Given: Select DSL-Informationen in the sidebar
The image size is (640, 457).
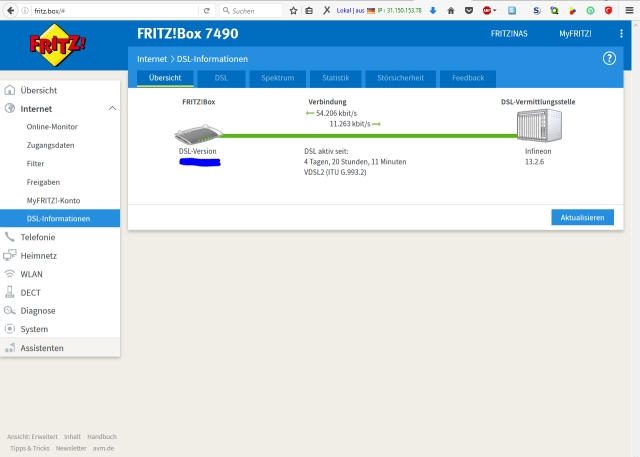Looking at the screenshot, I should (60, 218).
